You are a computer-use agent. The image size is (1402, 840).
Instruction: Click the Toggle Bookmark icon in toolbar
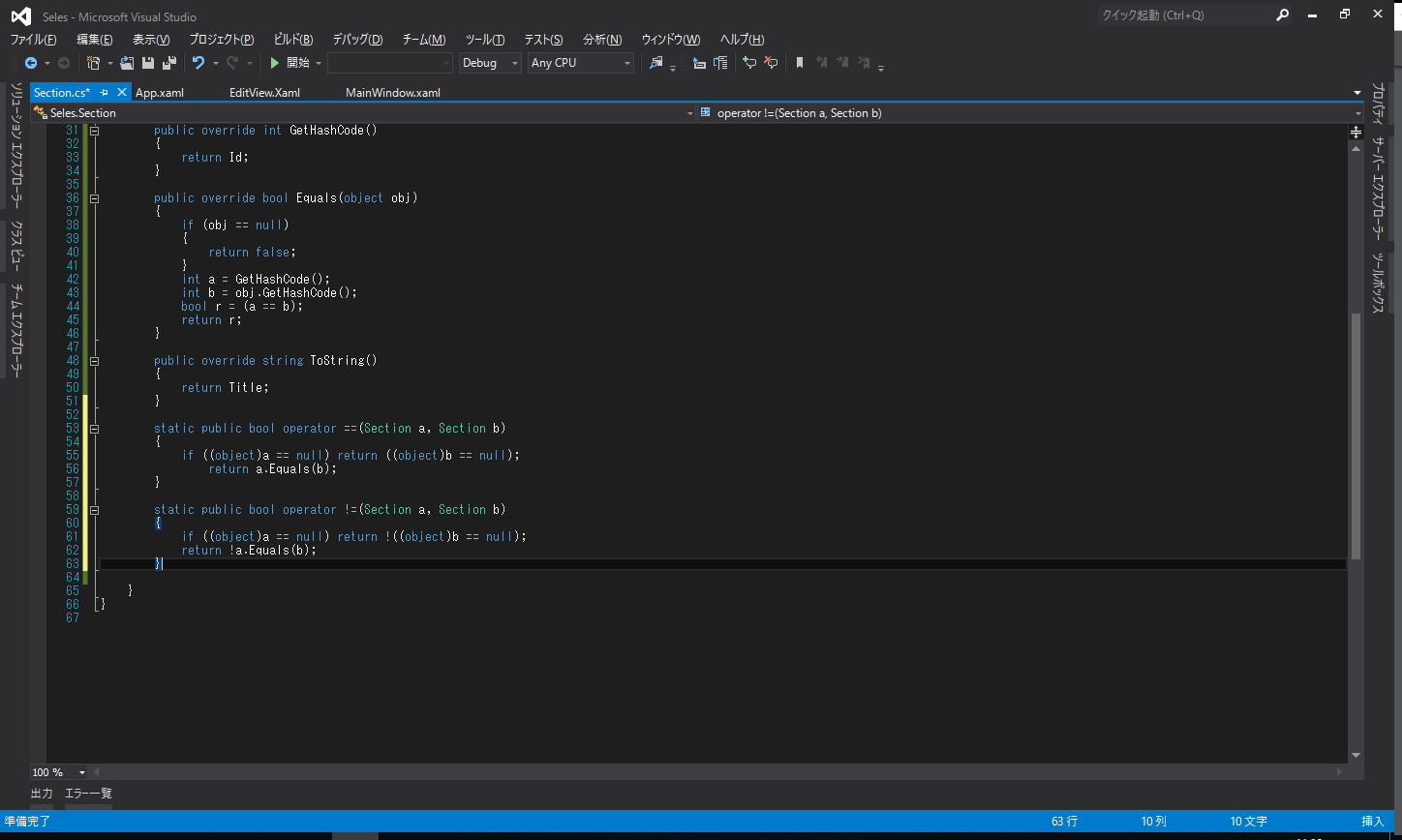click(x=799, y=63)
